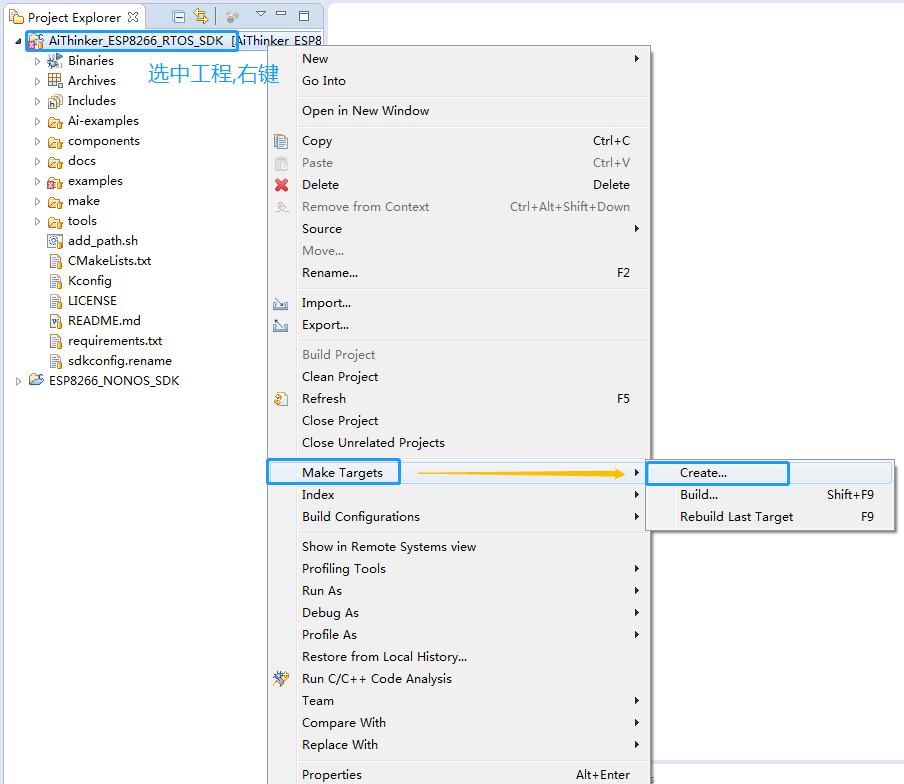Choose Rename... from the context menu
Image resolution: width=904 pixels, height=784 pixels.
459,273
